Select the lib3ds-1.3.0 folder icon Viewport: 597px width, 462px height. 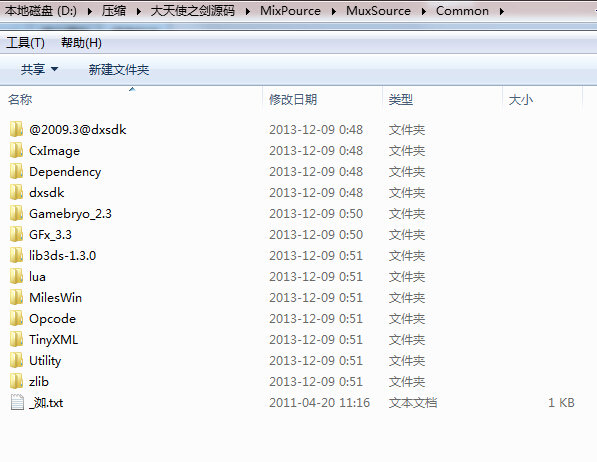click(x=16, y=255)
